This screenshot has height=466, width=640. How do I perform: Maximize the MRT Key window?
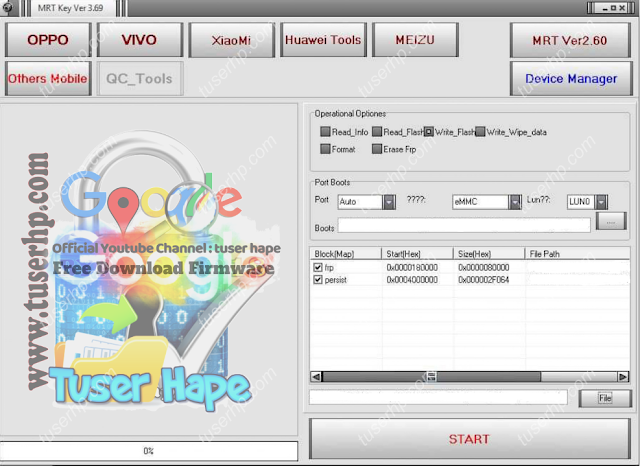click(x=613, y=8)
